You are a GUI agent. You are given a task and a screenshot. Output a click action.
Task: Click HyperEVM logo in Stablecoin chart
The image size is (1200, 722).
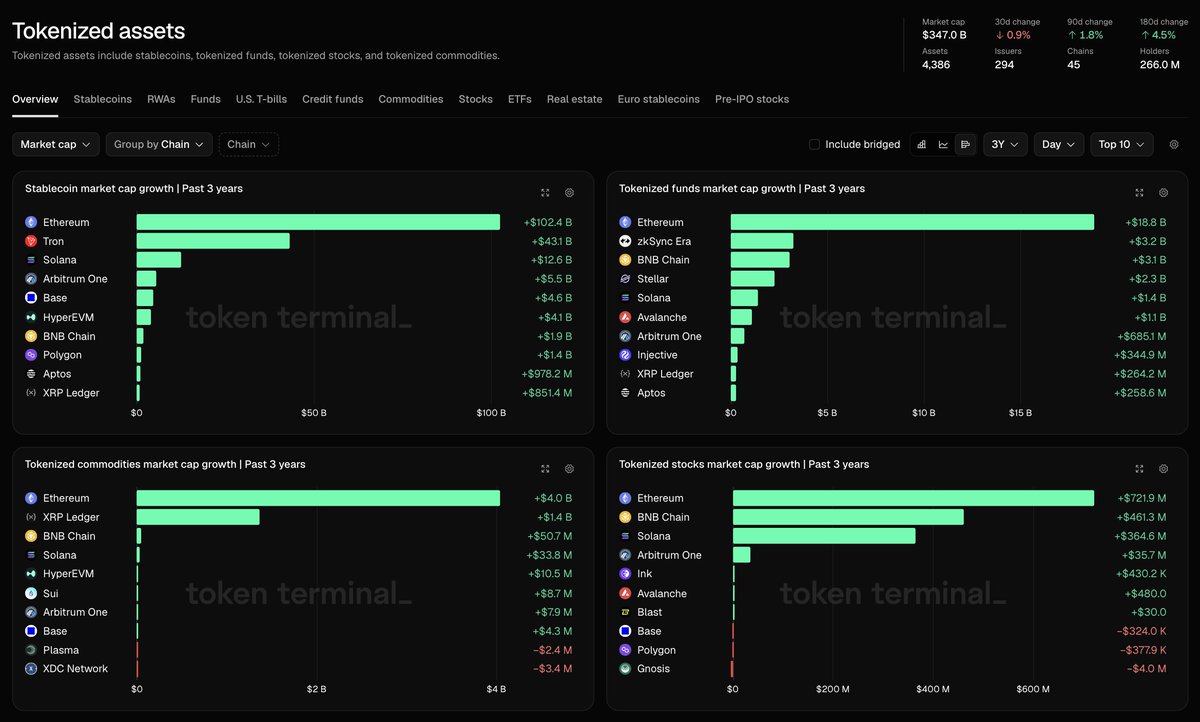pyautogui.click(x=31, y=317)
